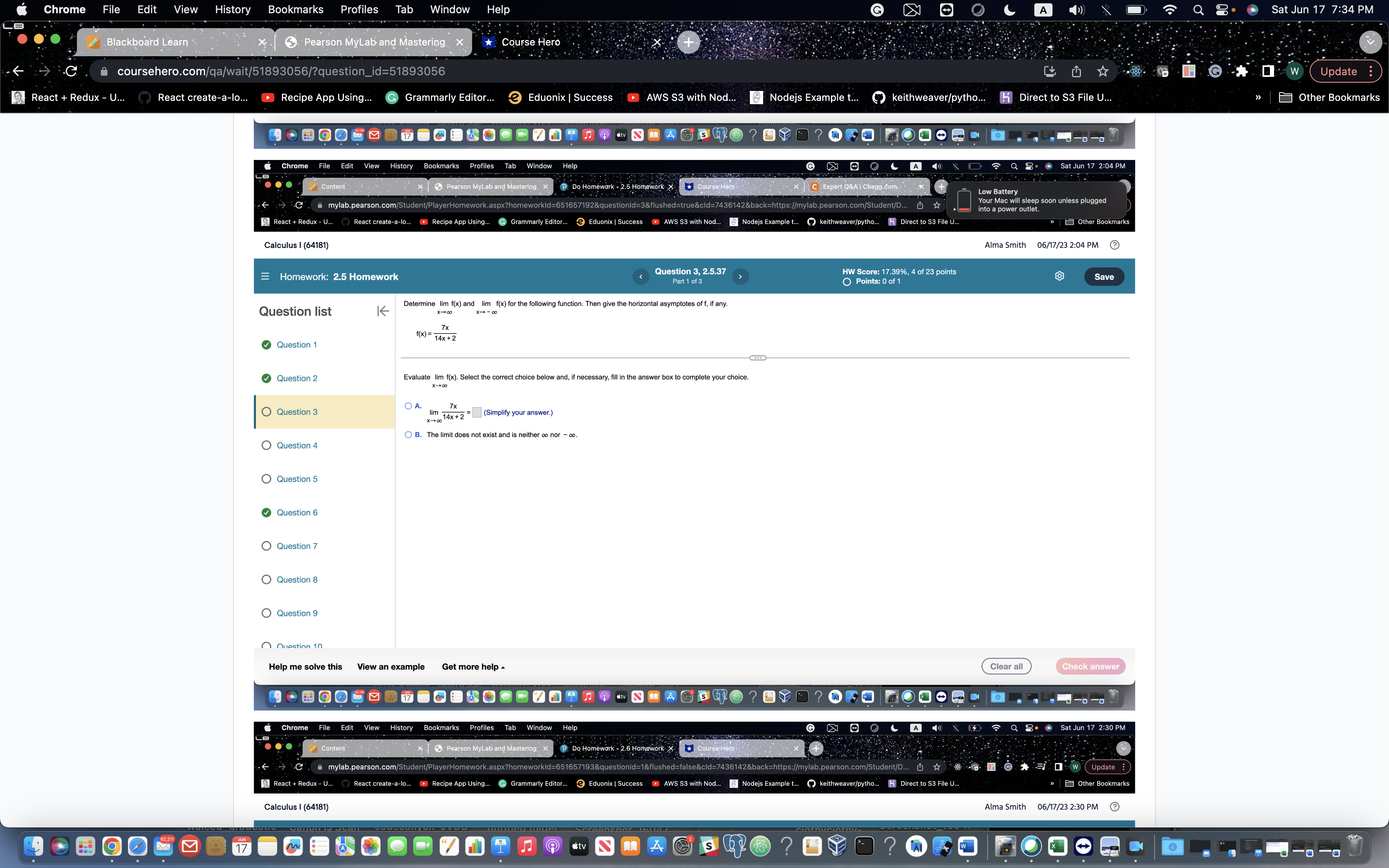
Task: Open the tab search dropdown arrow
Action: (x=1370, y=42)
